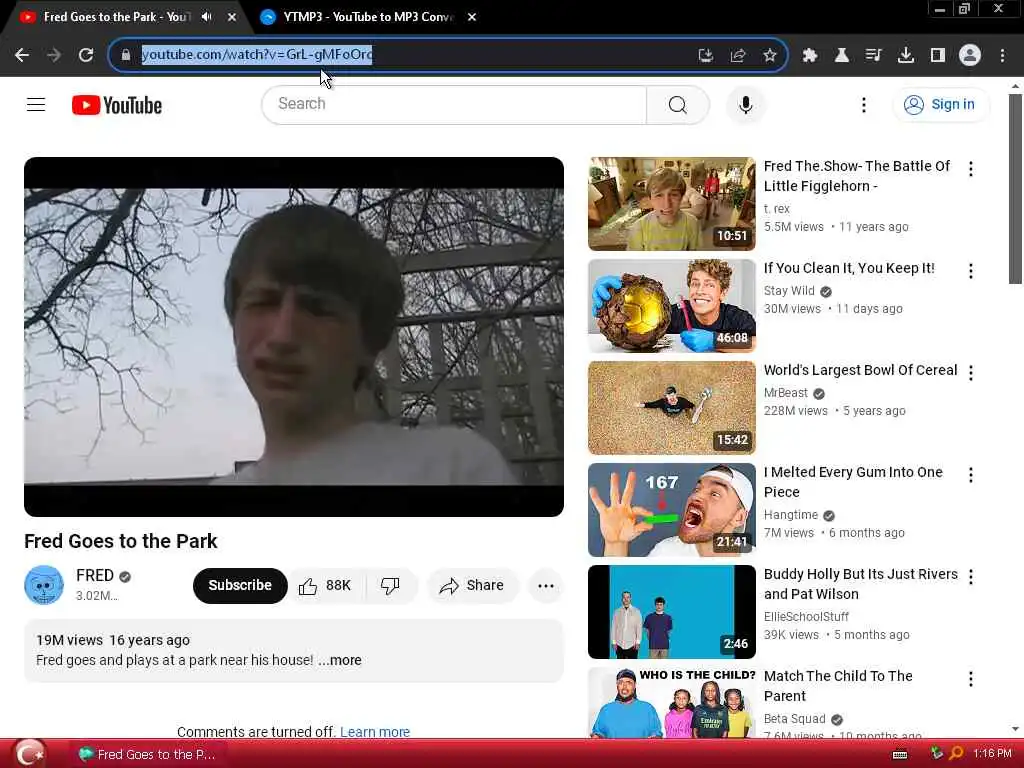Open options for Buddy Holly video

(x=971, y=577)
